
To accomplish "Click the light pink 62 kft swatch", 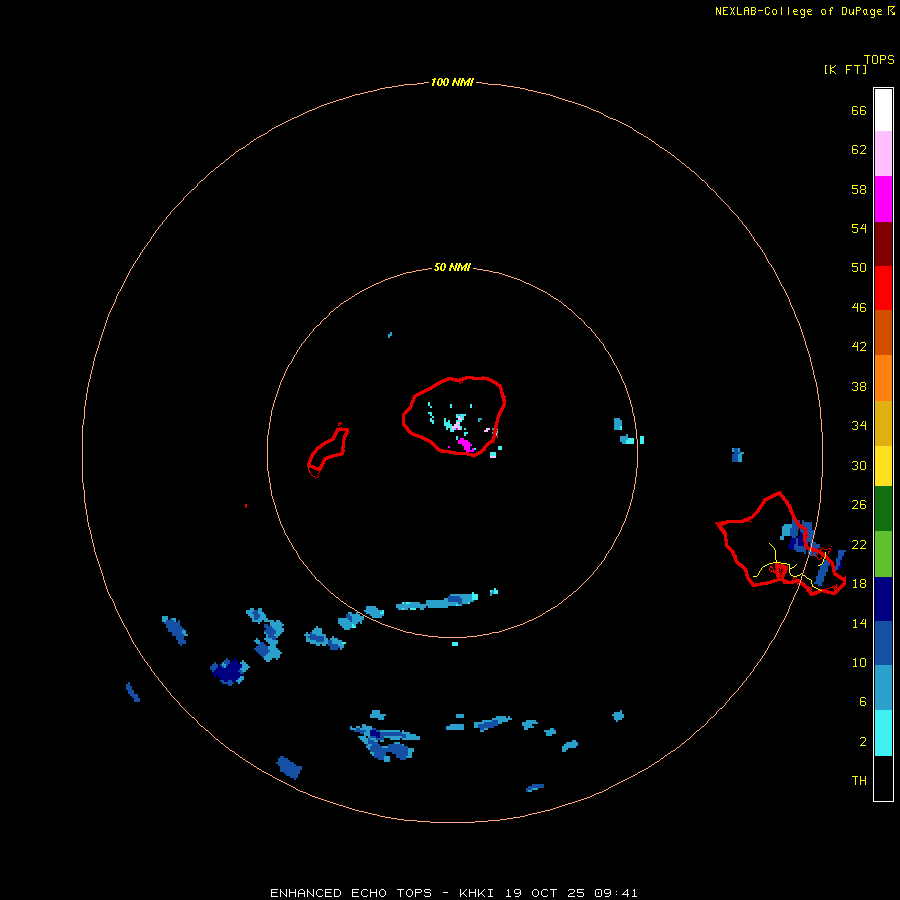I will click(883, 153).
